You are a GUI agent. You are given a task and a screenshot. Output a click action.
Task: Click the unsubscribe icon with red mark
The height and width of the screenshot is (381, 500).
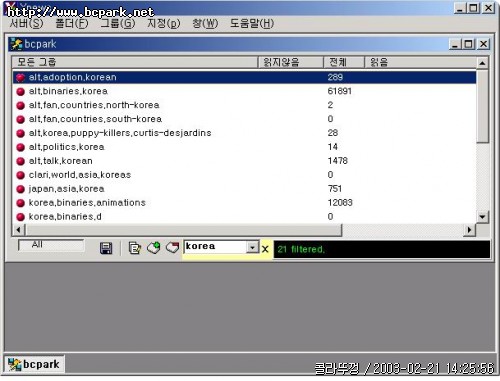[x=172, y=248]
